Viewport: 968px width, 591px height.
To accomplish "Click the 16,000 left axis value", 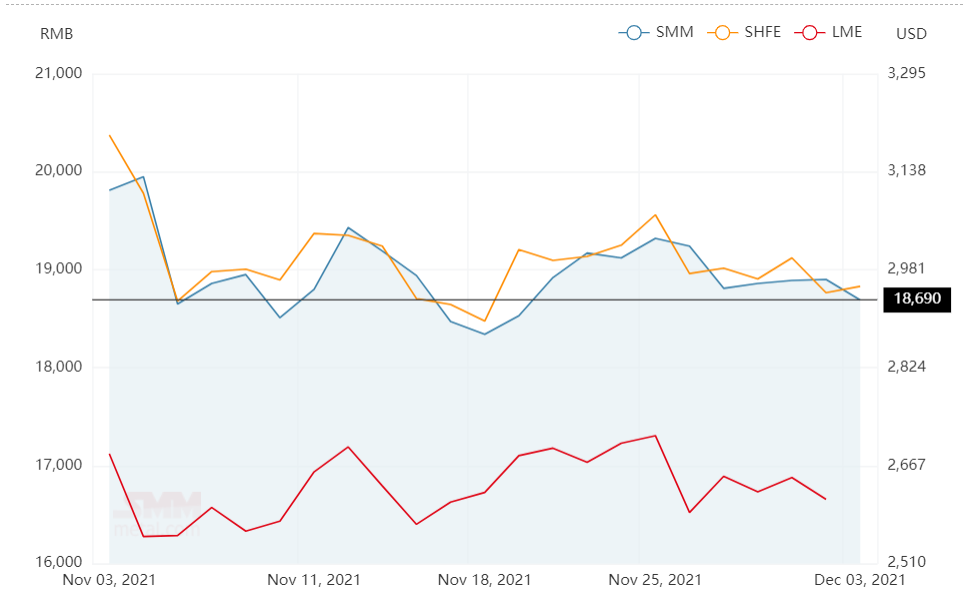I will tap(59, 562).
